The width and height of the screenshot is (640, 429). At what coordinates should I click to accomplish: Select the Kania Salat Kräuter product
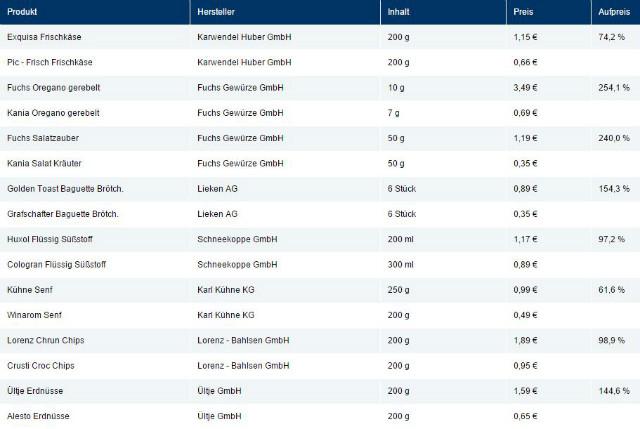[48, 162]
